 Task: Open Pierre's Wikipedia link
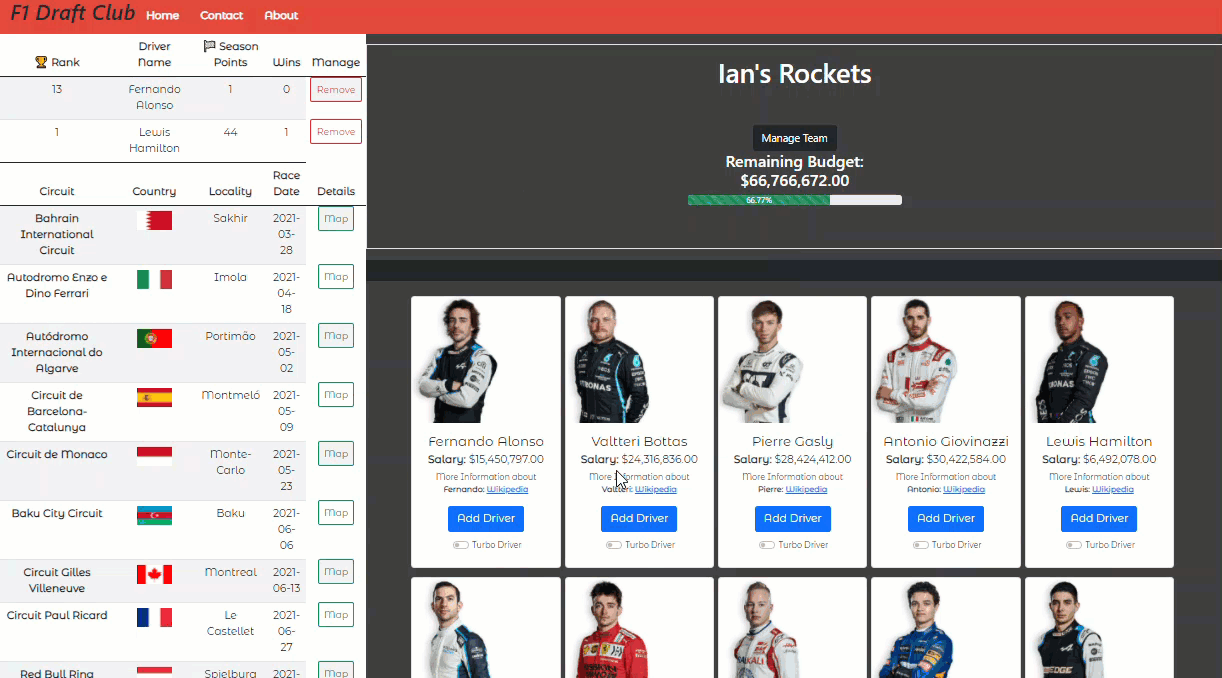pyautogui.click(x=807, y=489)
